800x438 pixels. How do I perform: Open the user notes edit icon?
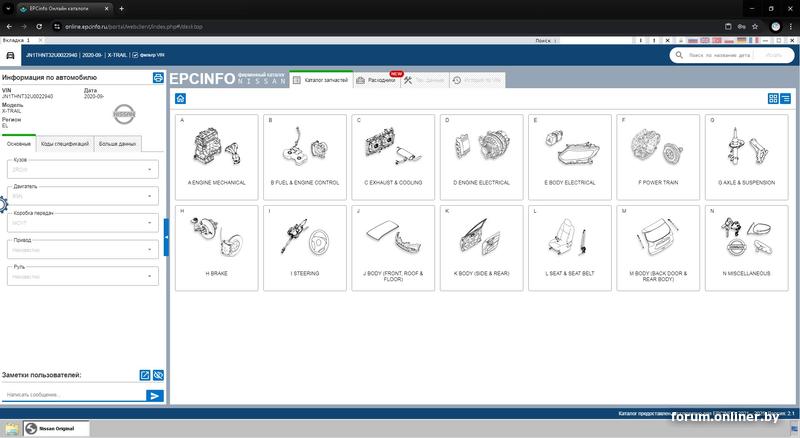coord(145,375)
